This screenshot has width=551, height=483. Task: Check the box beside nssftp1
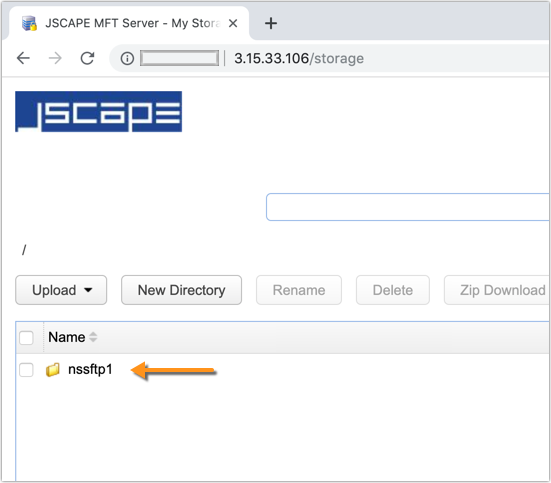[x=26, y=370]
